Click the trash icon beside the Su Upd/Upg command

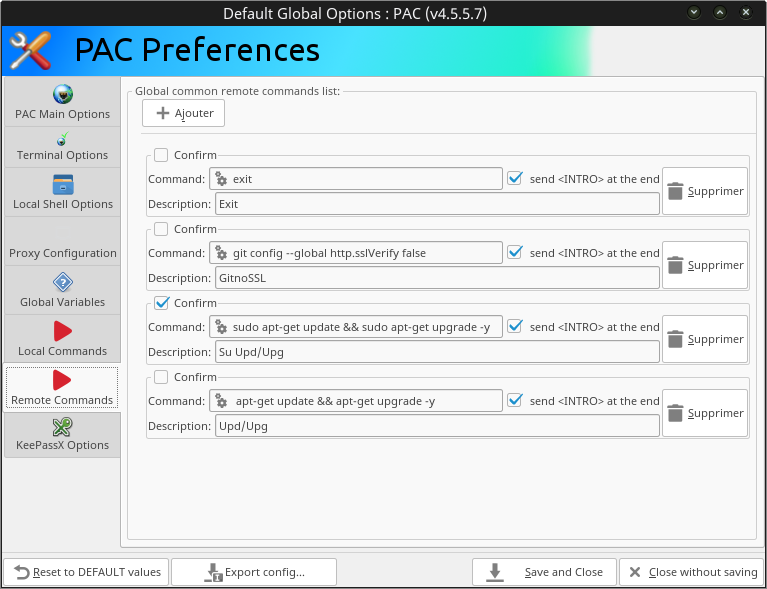675,339
